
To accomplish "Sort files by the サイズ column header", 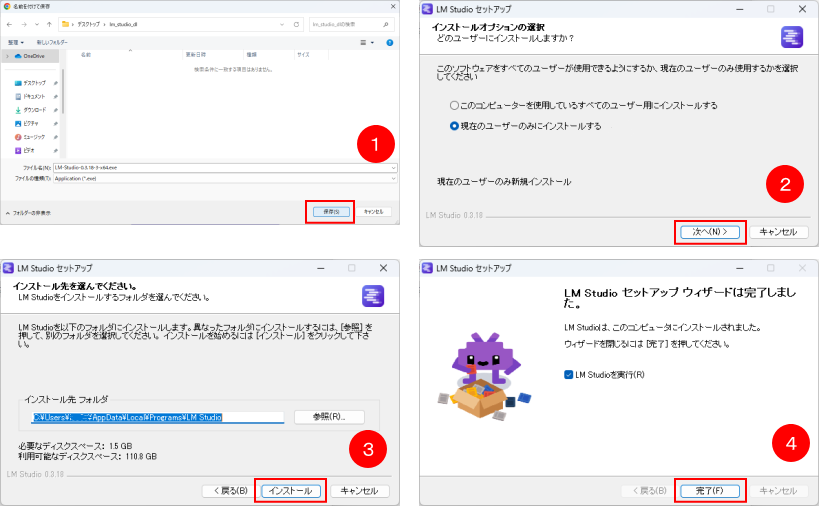I will 303,55.
